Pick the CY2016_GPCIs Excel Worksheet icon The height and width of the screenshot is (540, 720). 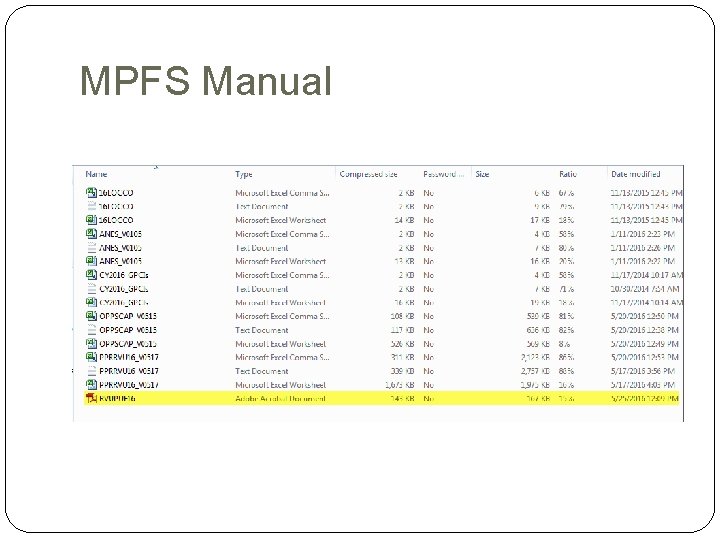coord(91,303)
